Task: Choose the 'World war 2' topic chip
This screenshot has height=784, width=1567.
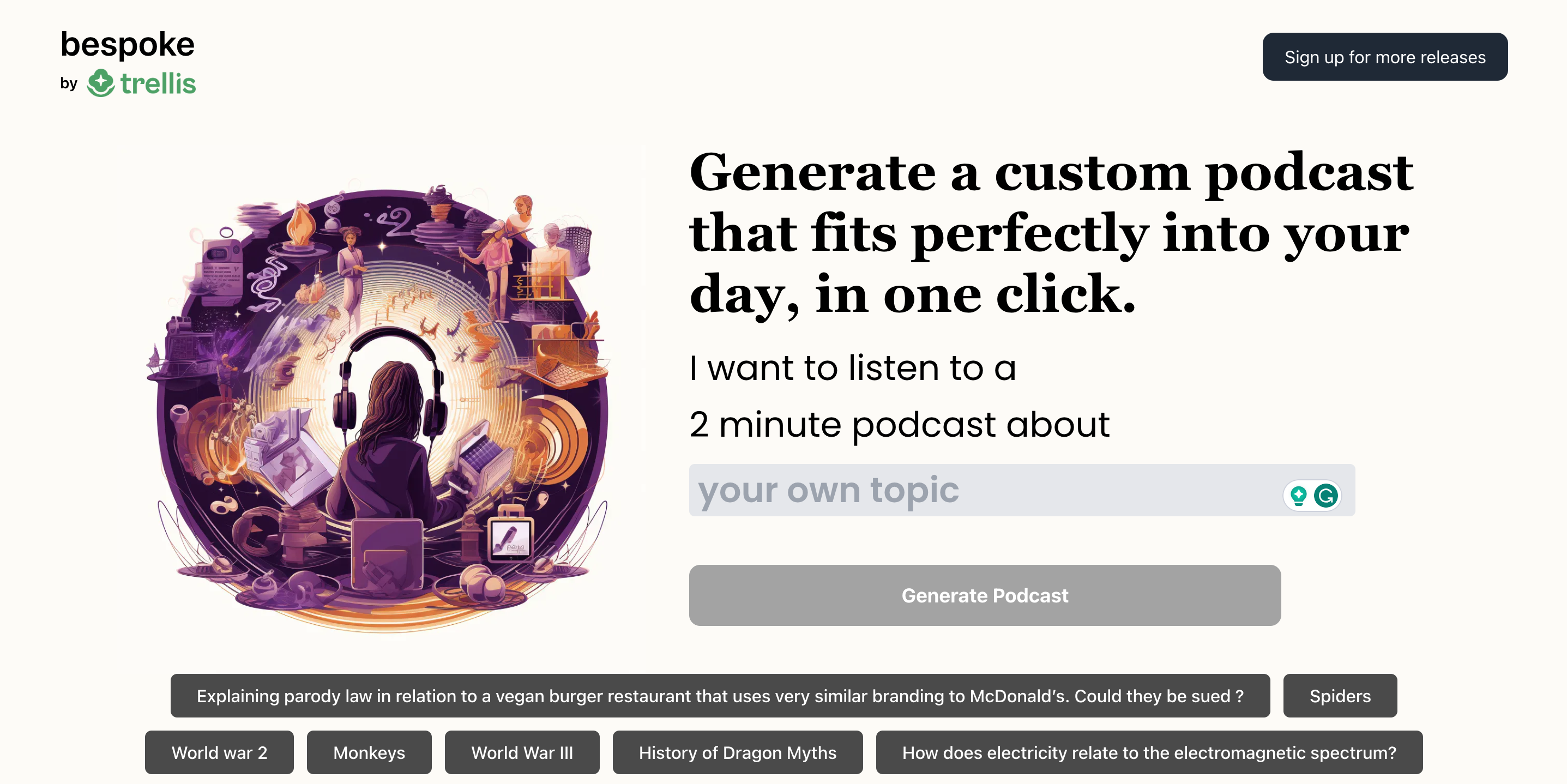Action: point(219,752)
